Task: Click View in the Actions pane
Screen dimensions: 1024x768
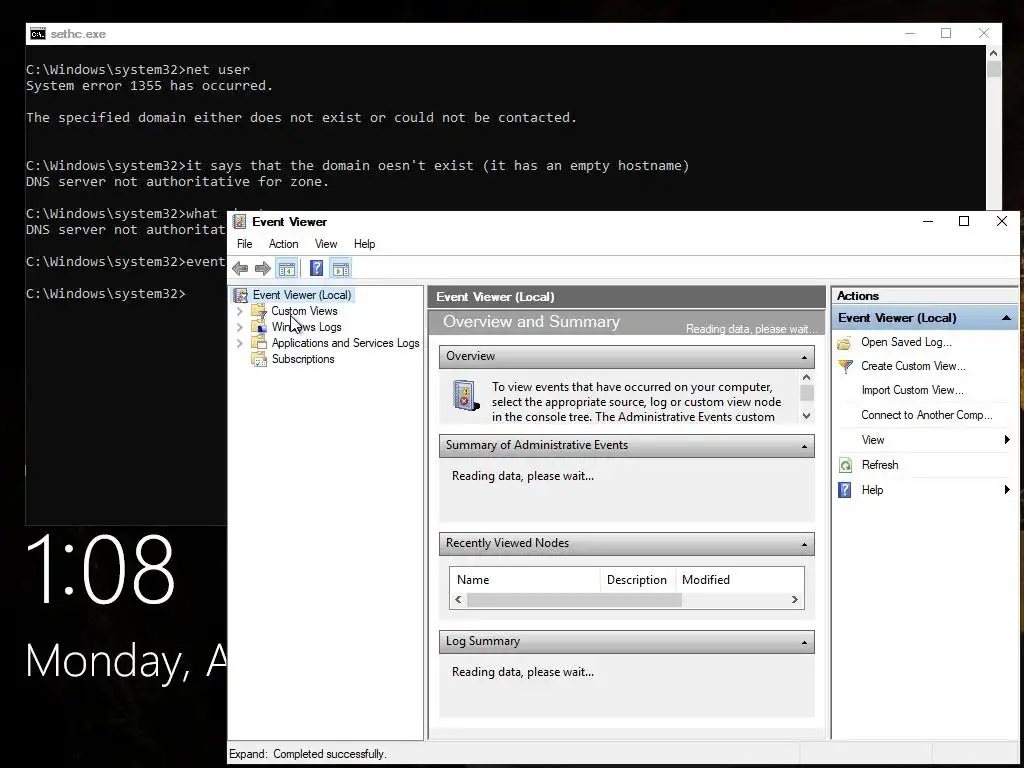Action: [x=872, y=440]
